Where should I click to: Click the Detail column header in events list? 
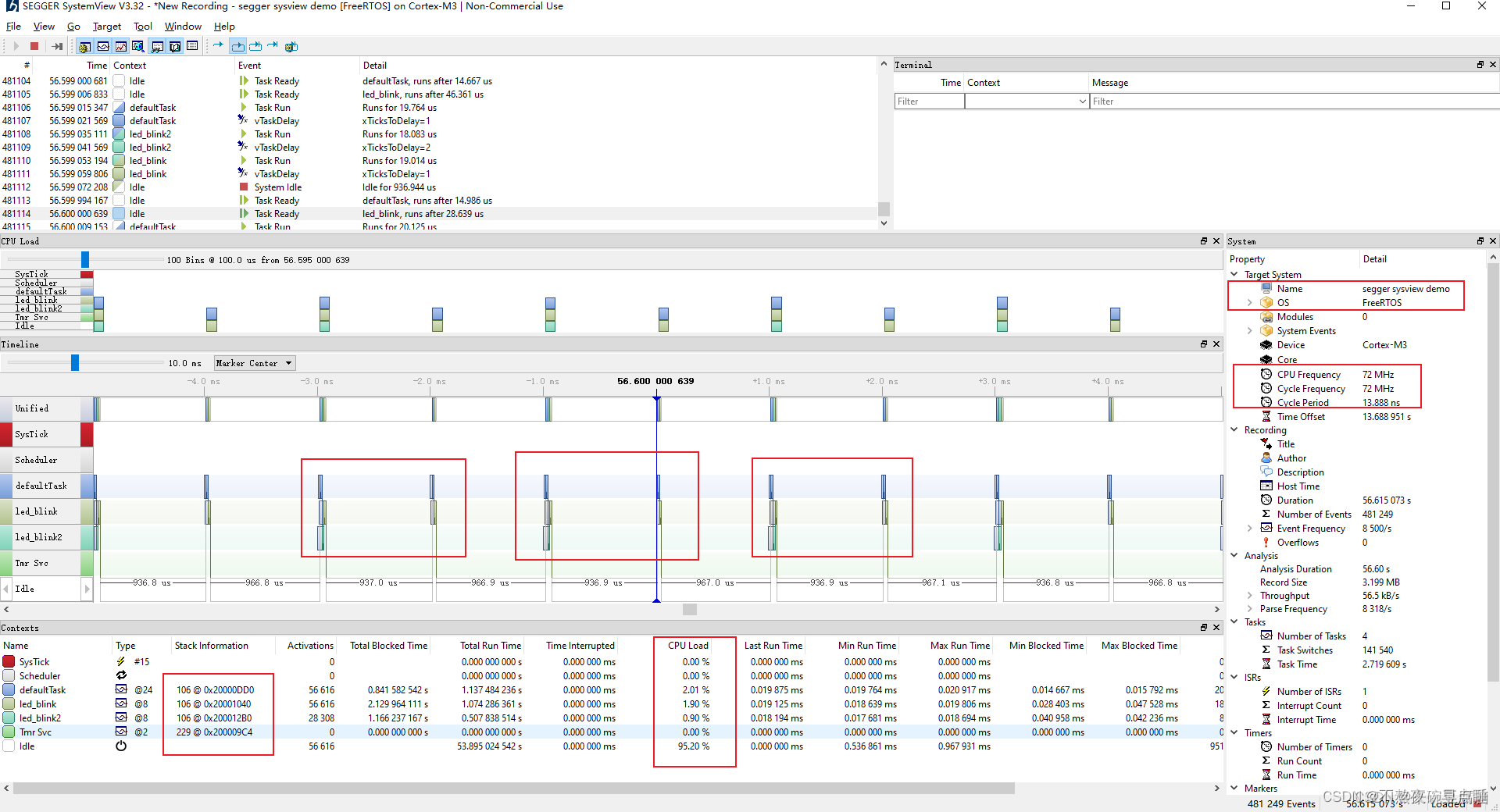point(375,66)
